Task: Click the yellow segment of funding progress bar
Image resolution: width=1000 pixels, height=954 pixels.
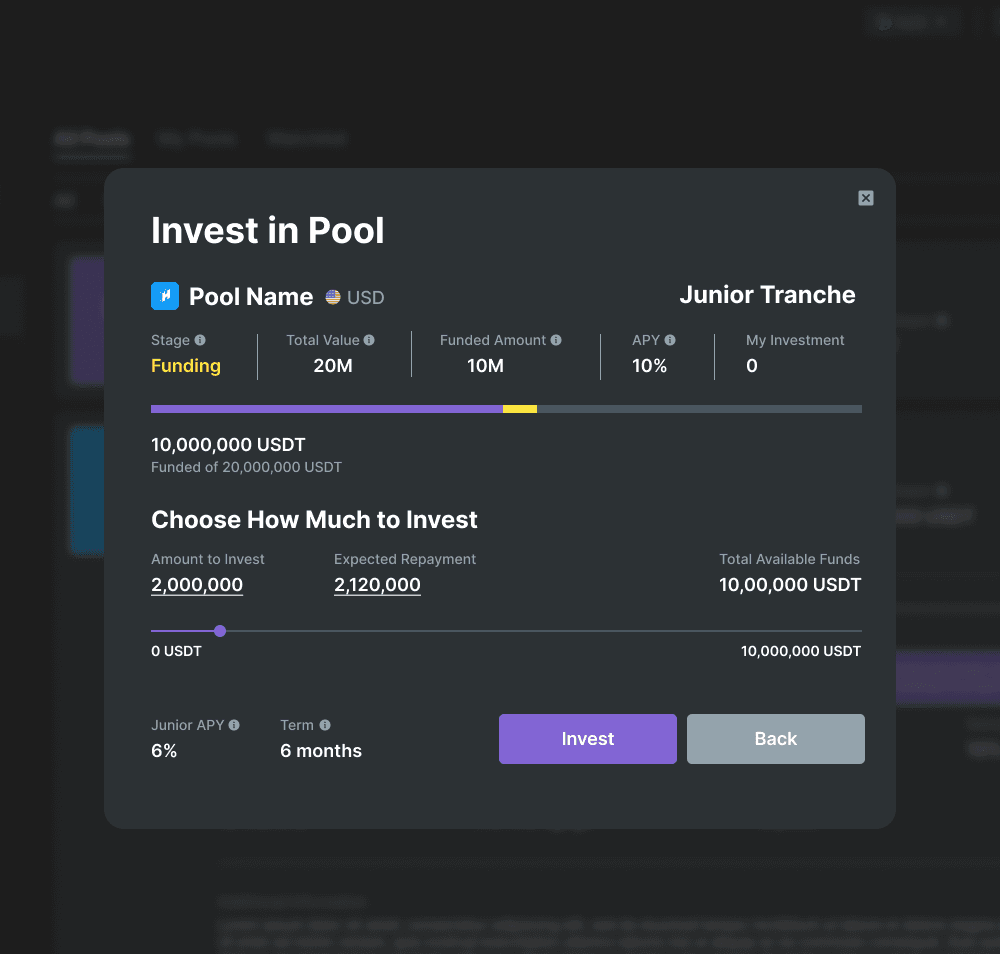Action: tap(520, 409)
